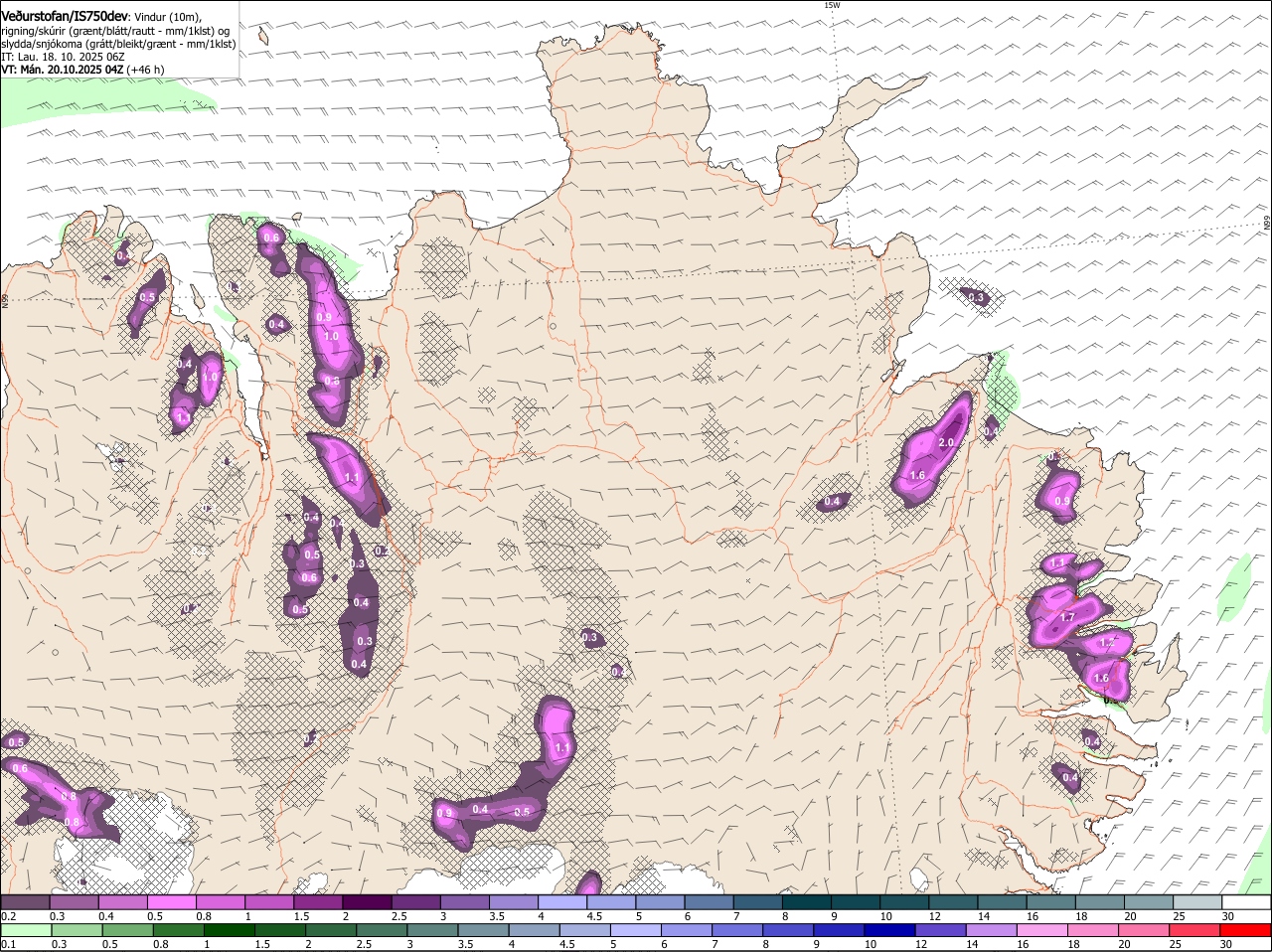
Task: Click the map title Veðurstofan/IS750dev
Action: click(x=65, y=16)
